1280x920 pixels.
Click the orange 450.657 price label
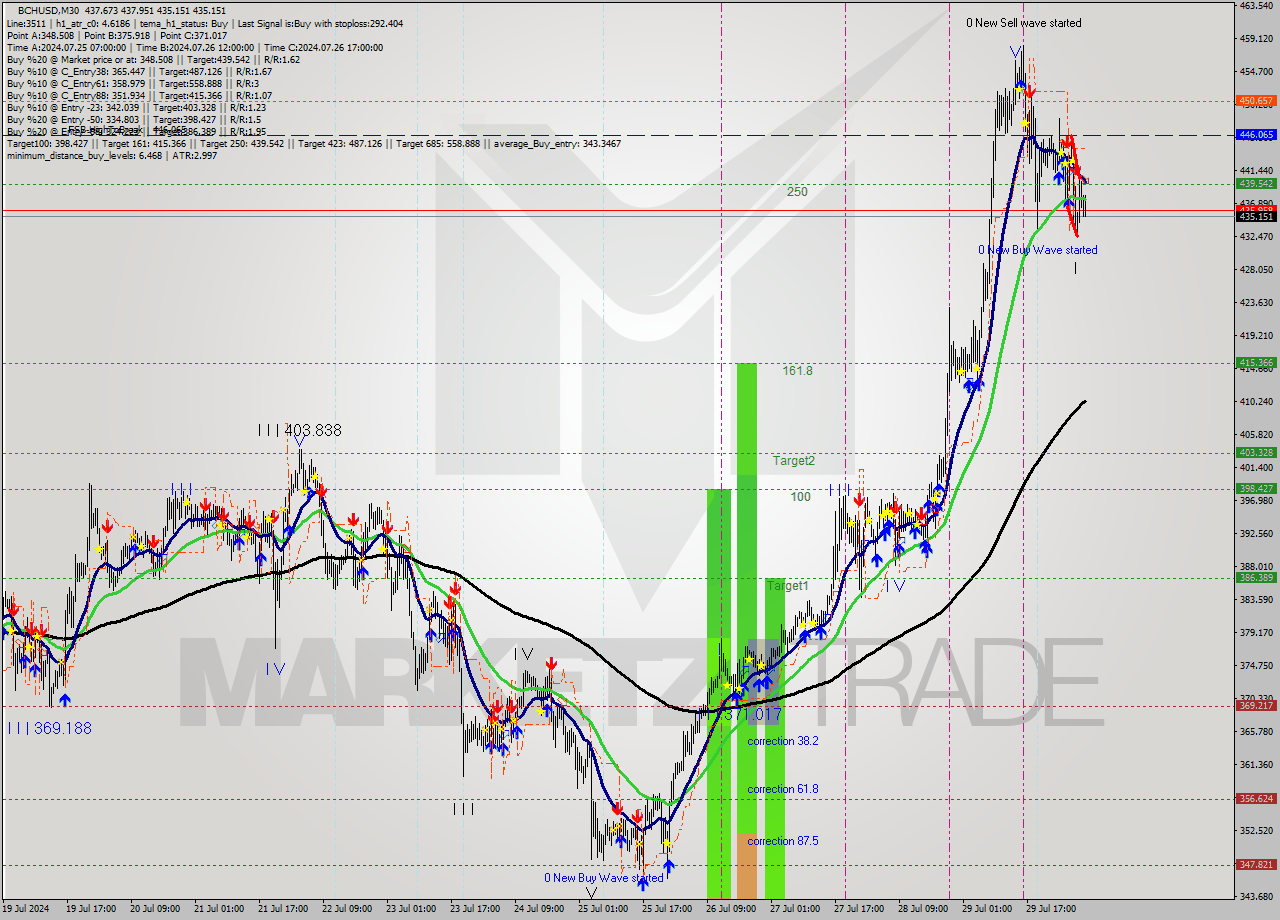coord(1255,101)
